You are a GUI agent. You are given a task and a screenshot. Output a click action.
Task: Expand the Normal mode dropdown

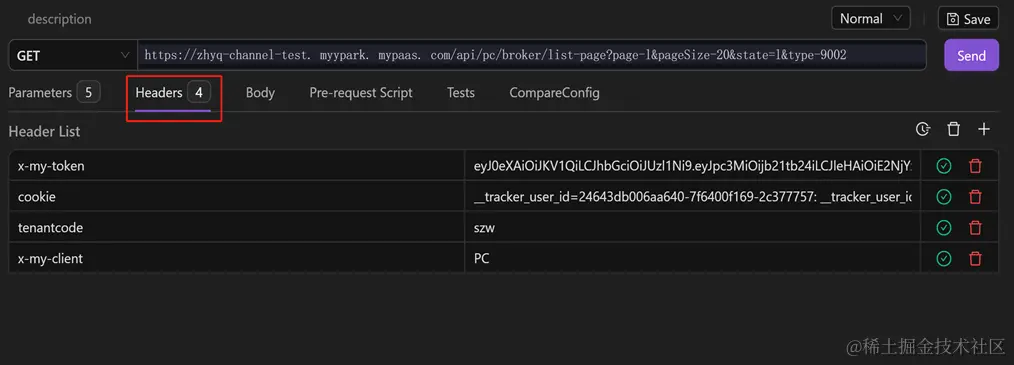click(870, 19)
